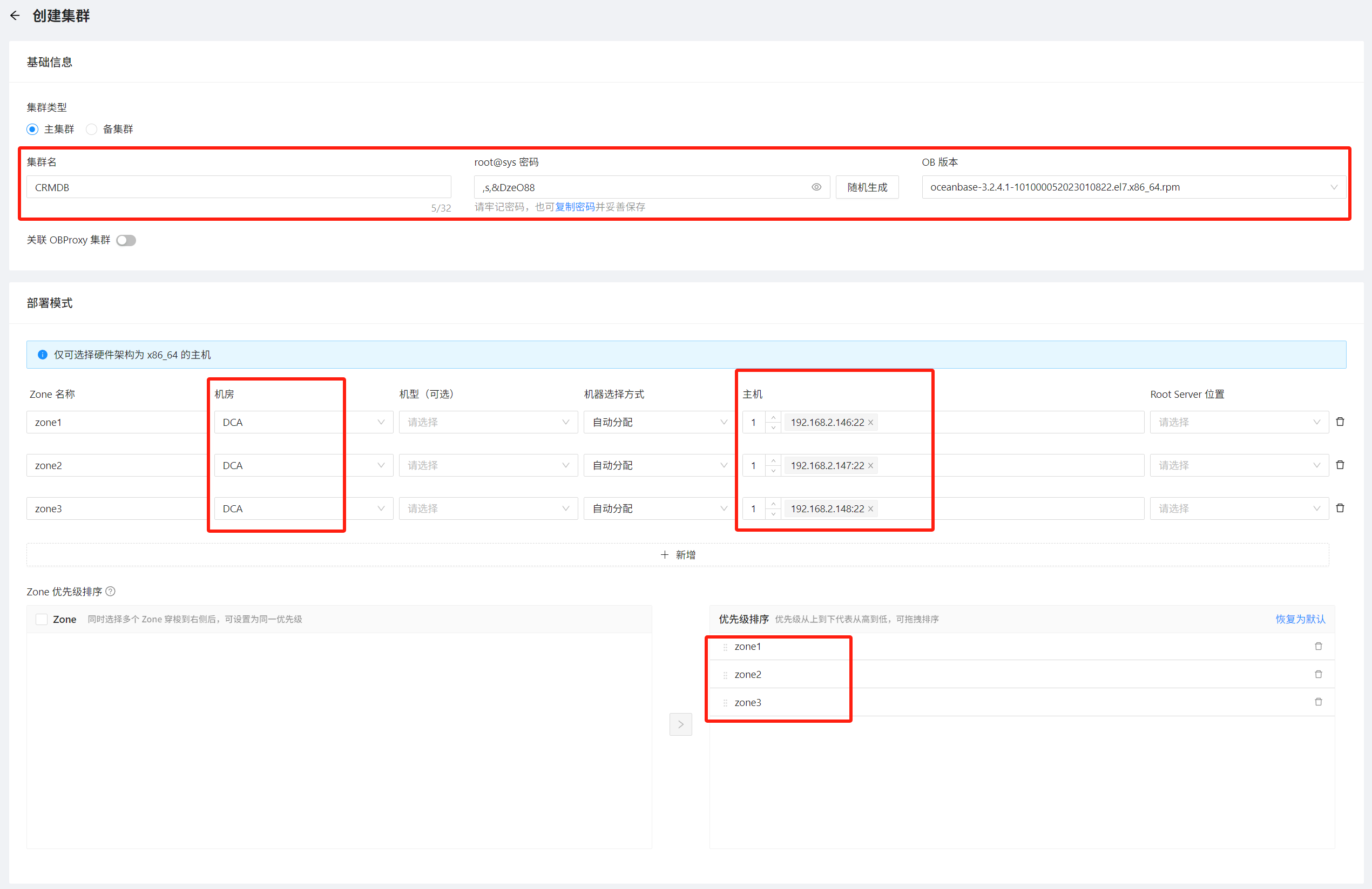Click 恢复为默认 link
The image size is (1372, 889).
point(1300,619)
